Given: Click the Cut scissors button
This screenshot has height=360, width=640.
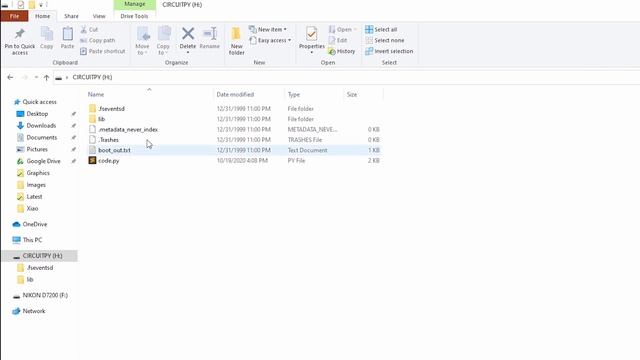Looking at the screenshot, I should coord(89,29).
